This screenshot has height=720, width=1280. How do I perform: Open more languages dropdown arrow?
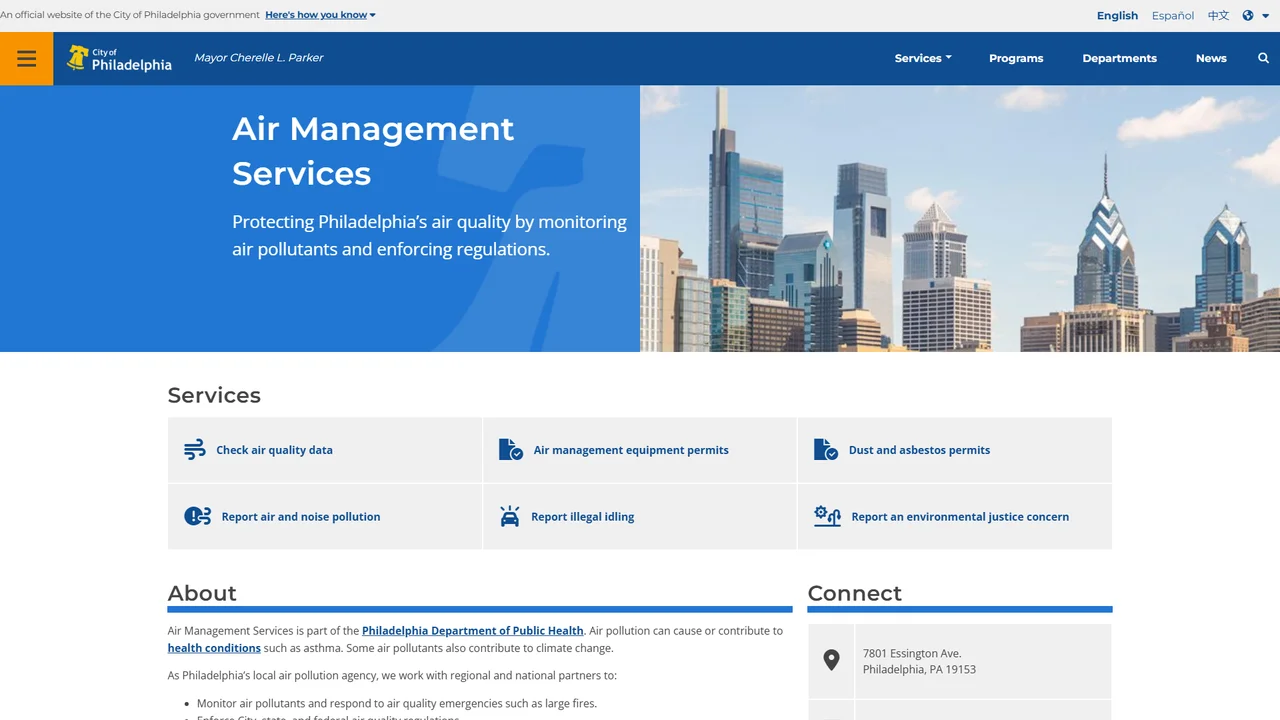1265,16
